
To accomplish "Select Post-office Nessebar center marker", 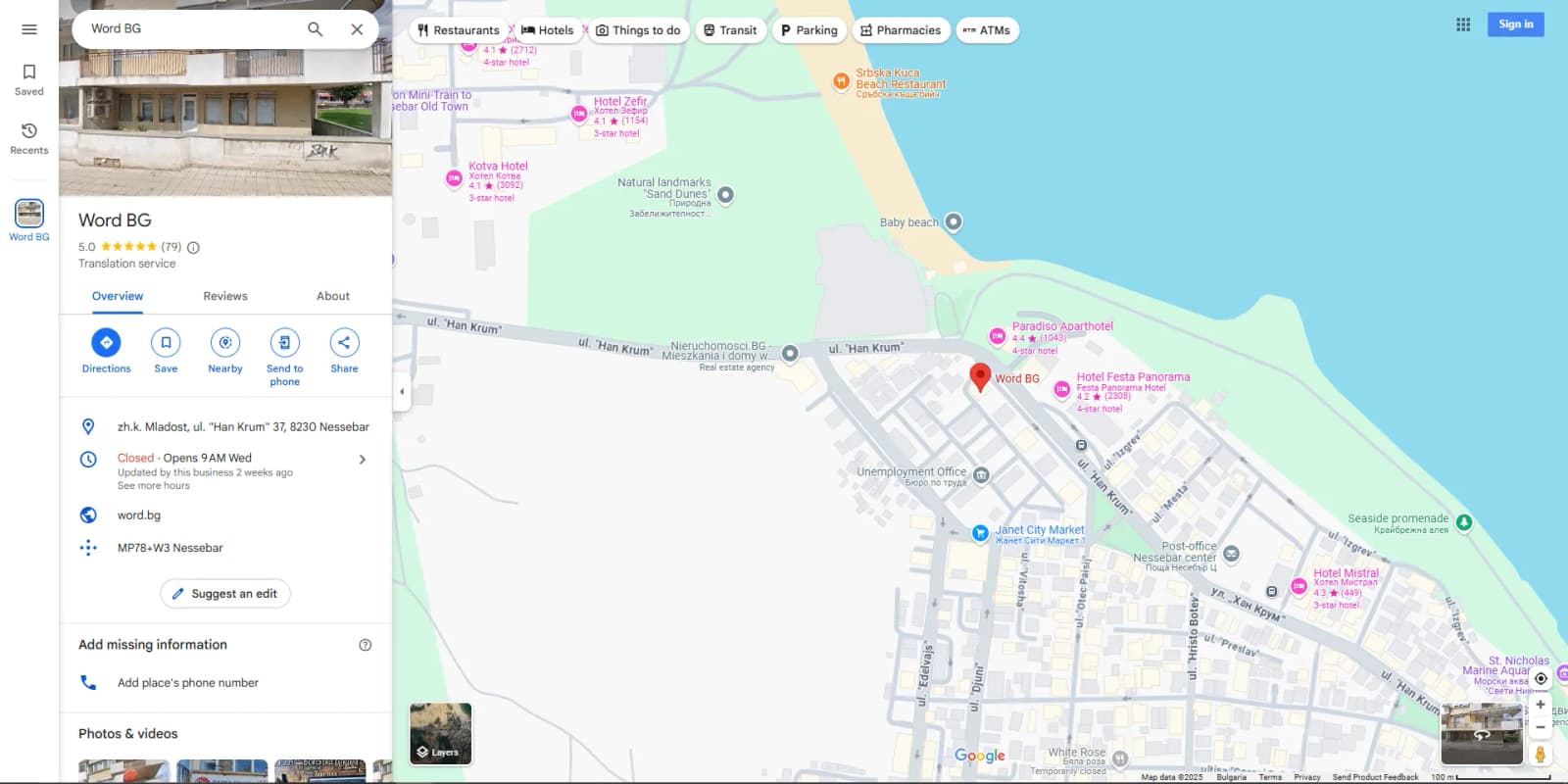I will pos(1231,554).
